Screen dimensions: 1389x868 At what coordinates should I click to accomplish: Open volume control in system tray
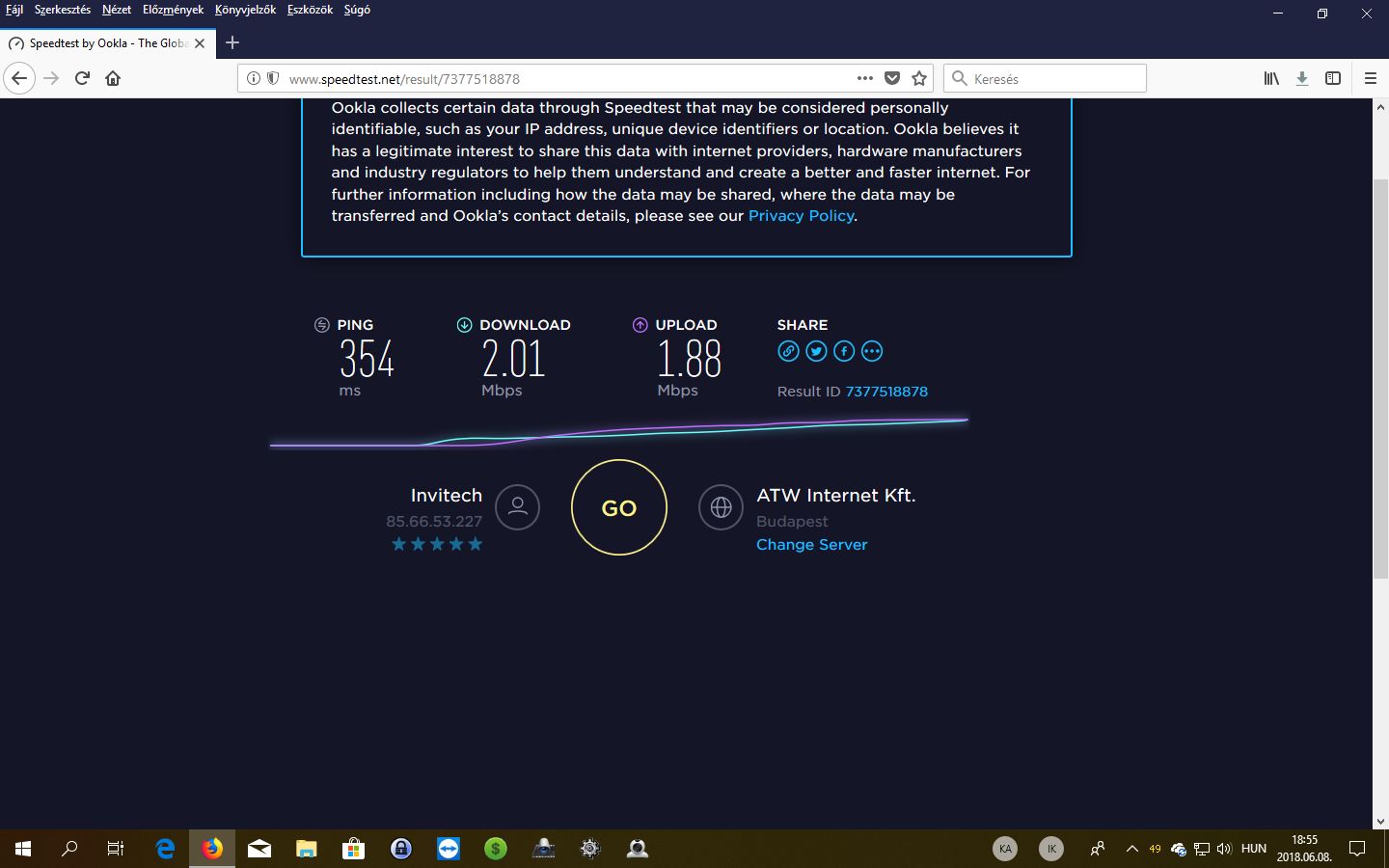click(1224, 849)
